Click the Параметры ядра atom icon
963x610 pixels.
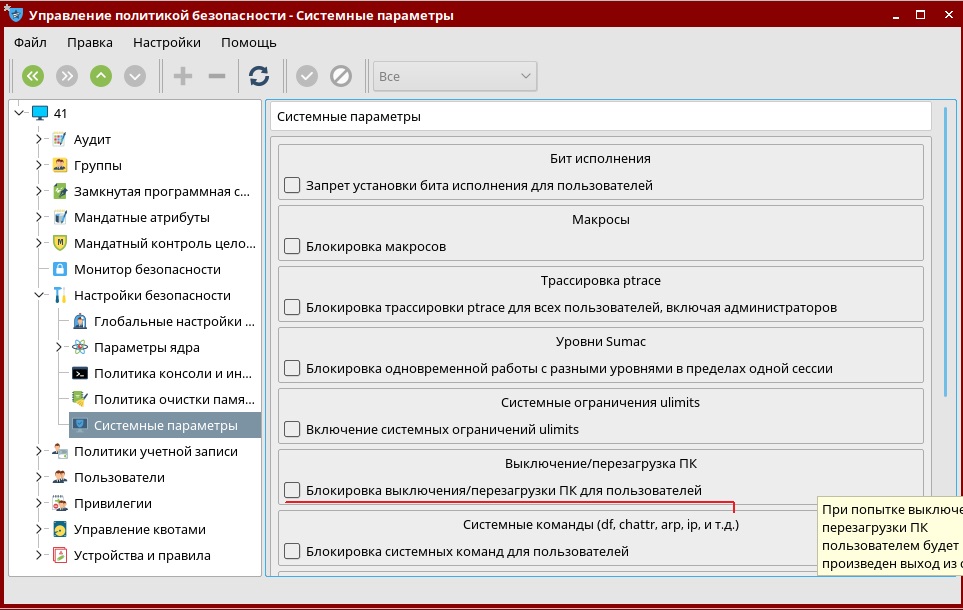80,347
